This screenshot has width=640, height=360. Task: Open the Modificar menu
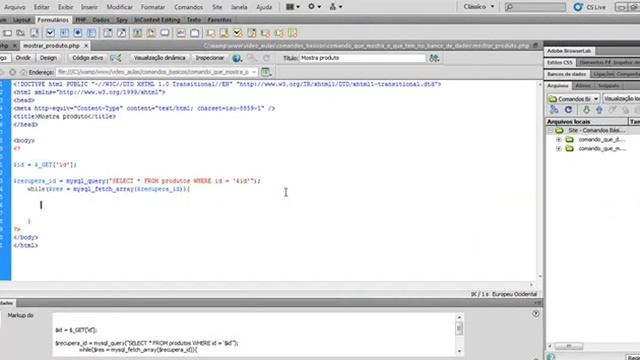click(120, 7)
